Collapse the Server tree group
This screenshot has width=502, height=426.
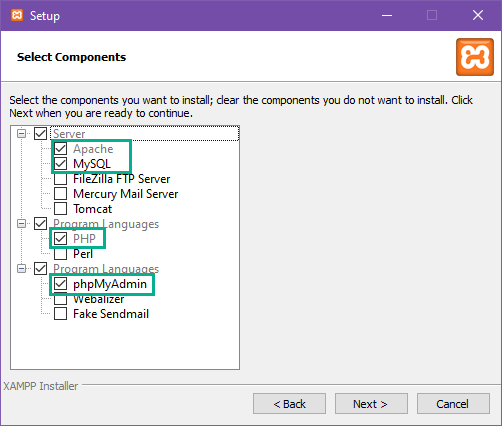22,134
